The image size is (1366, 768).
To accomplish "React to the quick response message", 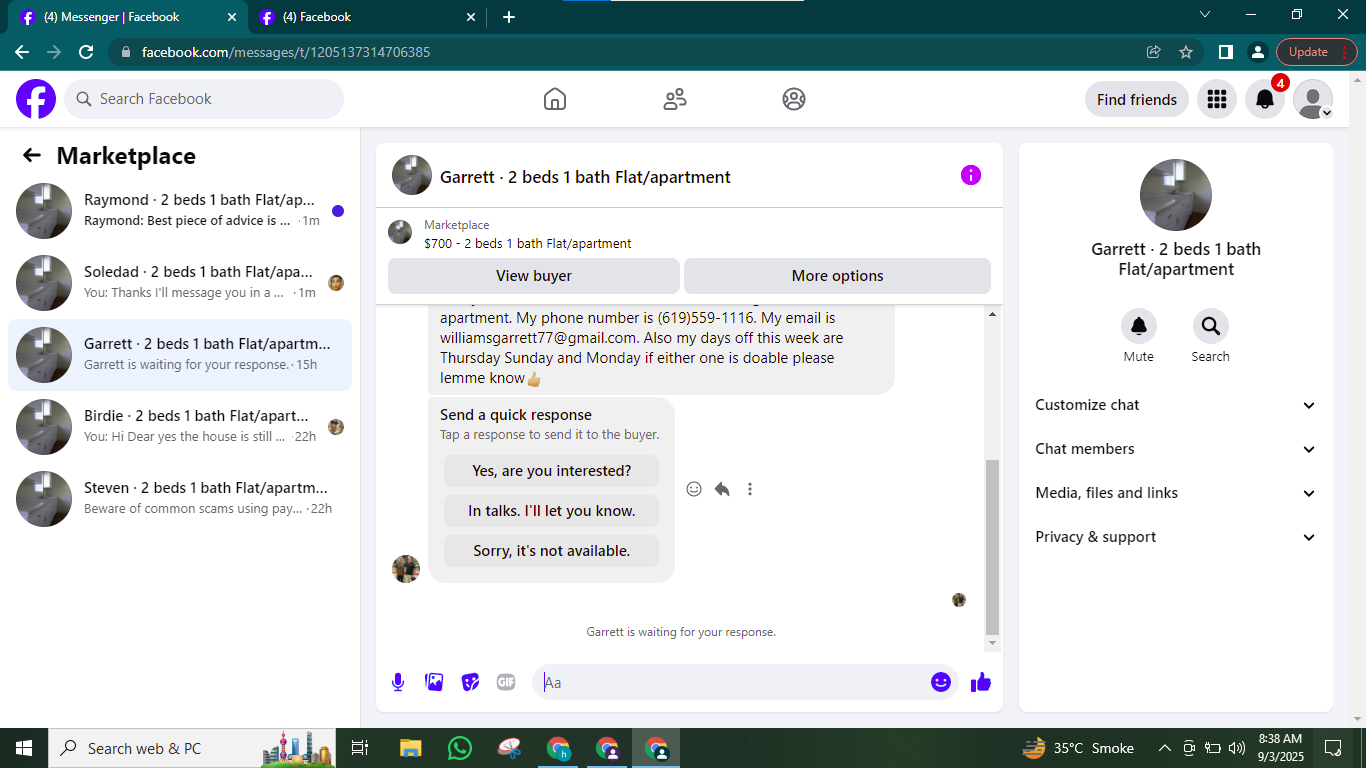I will point(694,489).
